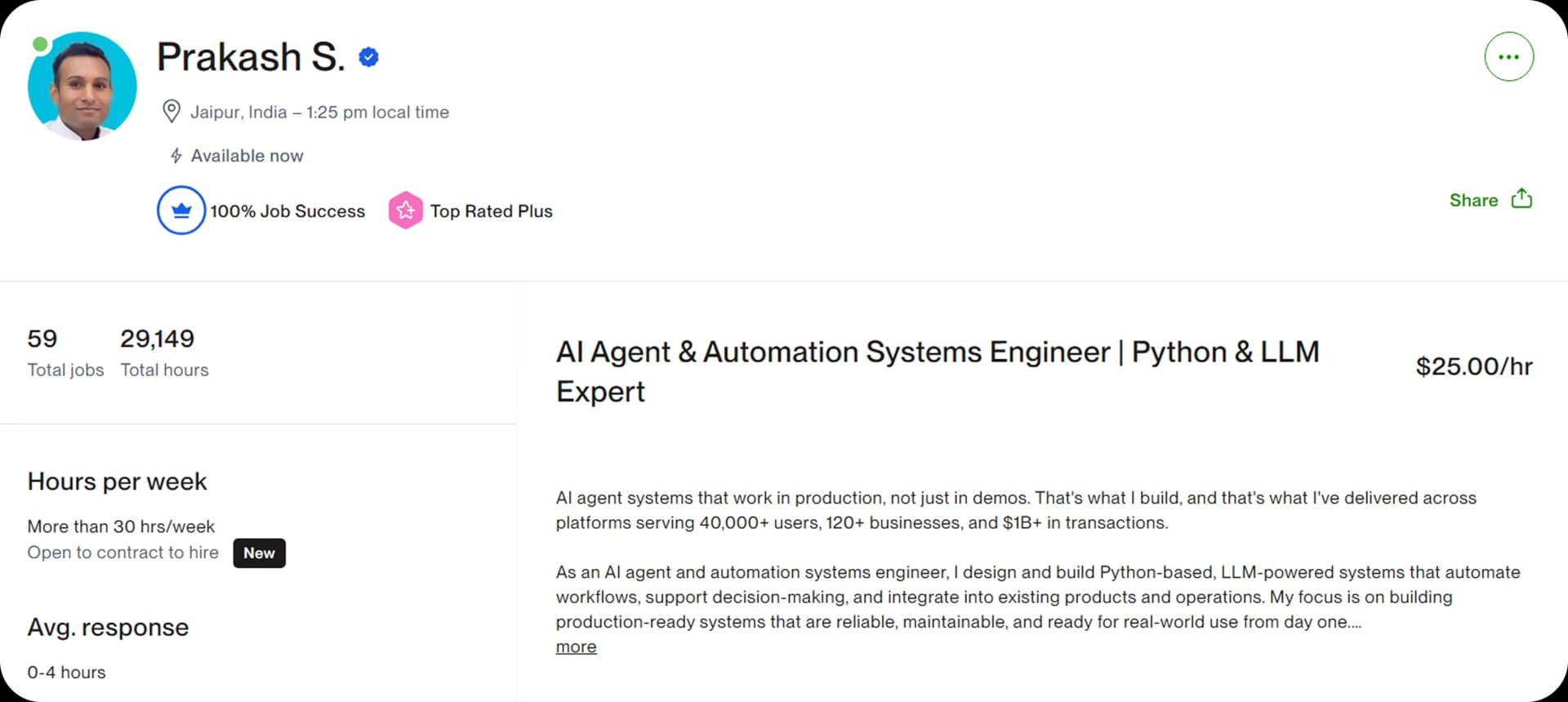Click the blue verified checkmark badge
This screenshot has height=702, width=1568.
tap(368, 57)
